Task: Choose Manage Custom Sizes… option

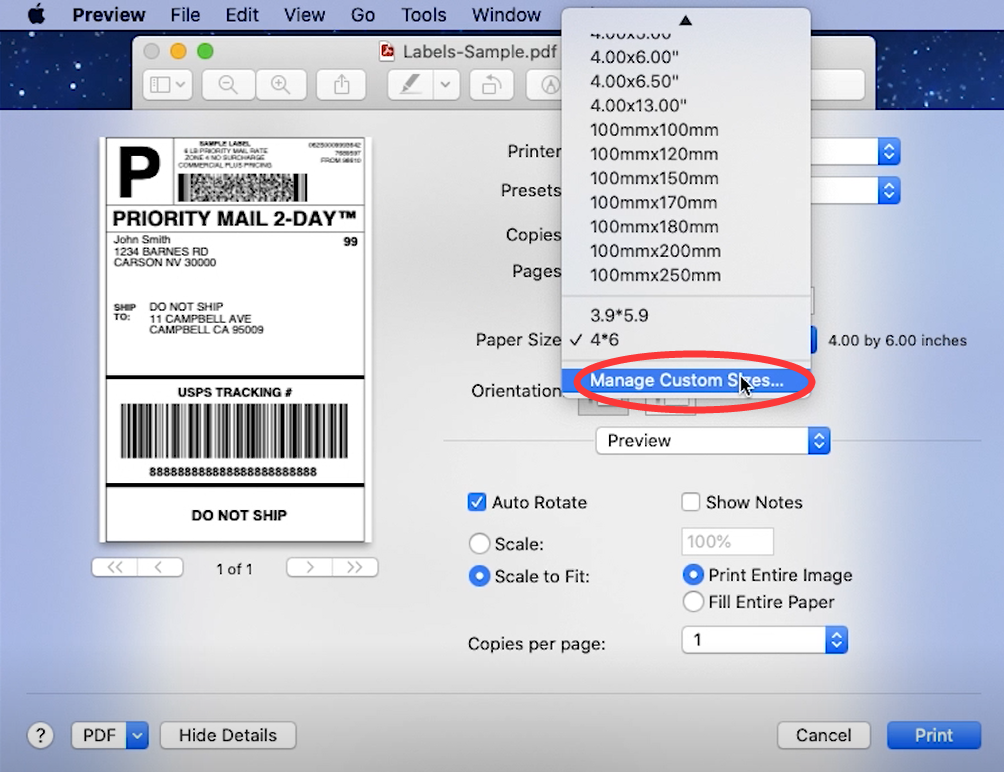Action: click(x=686, y=380)
